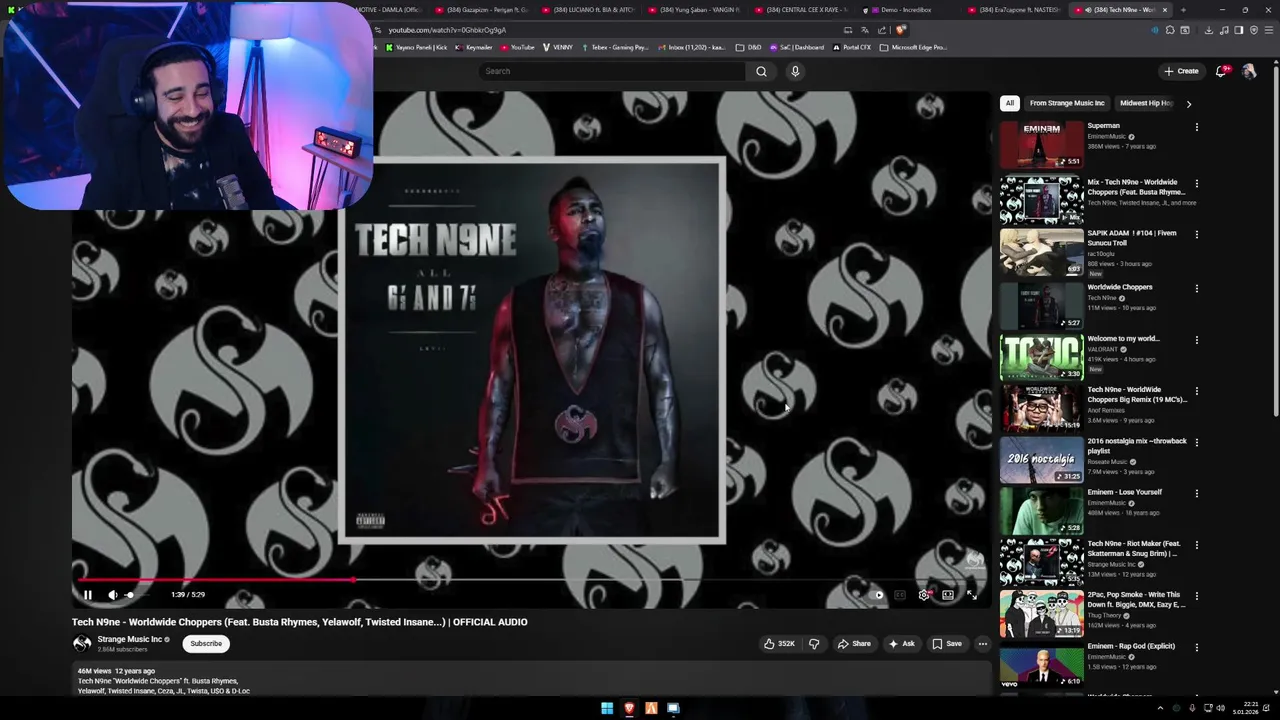
Task: Select the All filter chip
Action: pos(1010,103)
